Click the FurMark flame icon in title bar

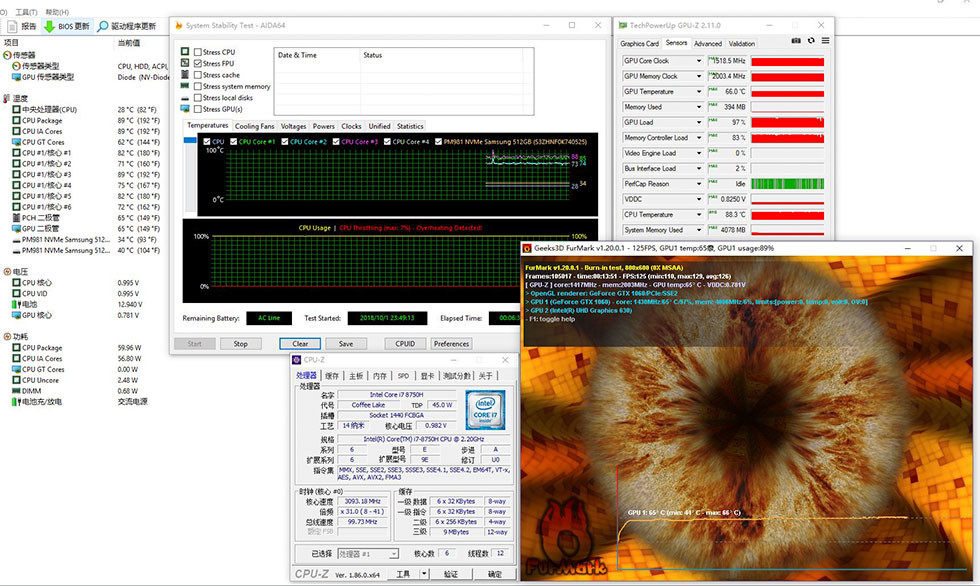tap(528, 248)
